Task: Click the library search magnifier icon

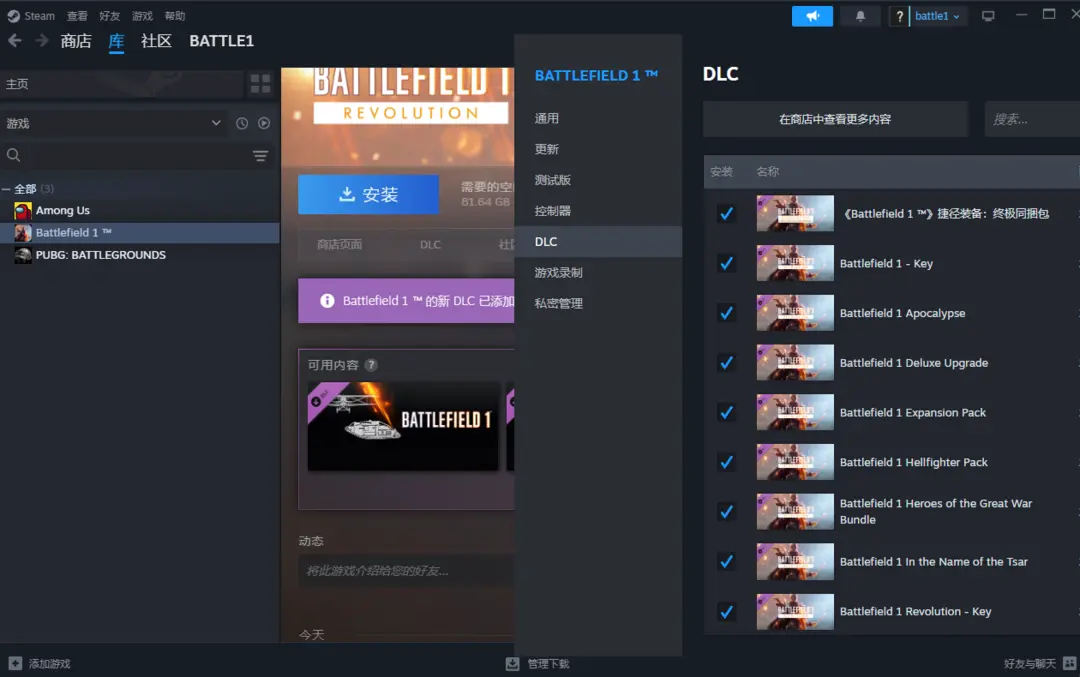Action: tap(14, 155)
